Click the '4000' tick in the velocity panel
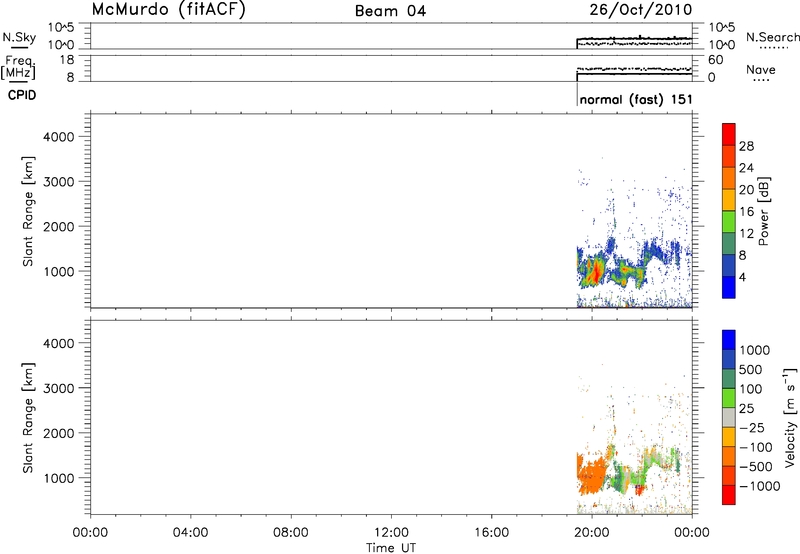 point(59,343)
